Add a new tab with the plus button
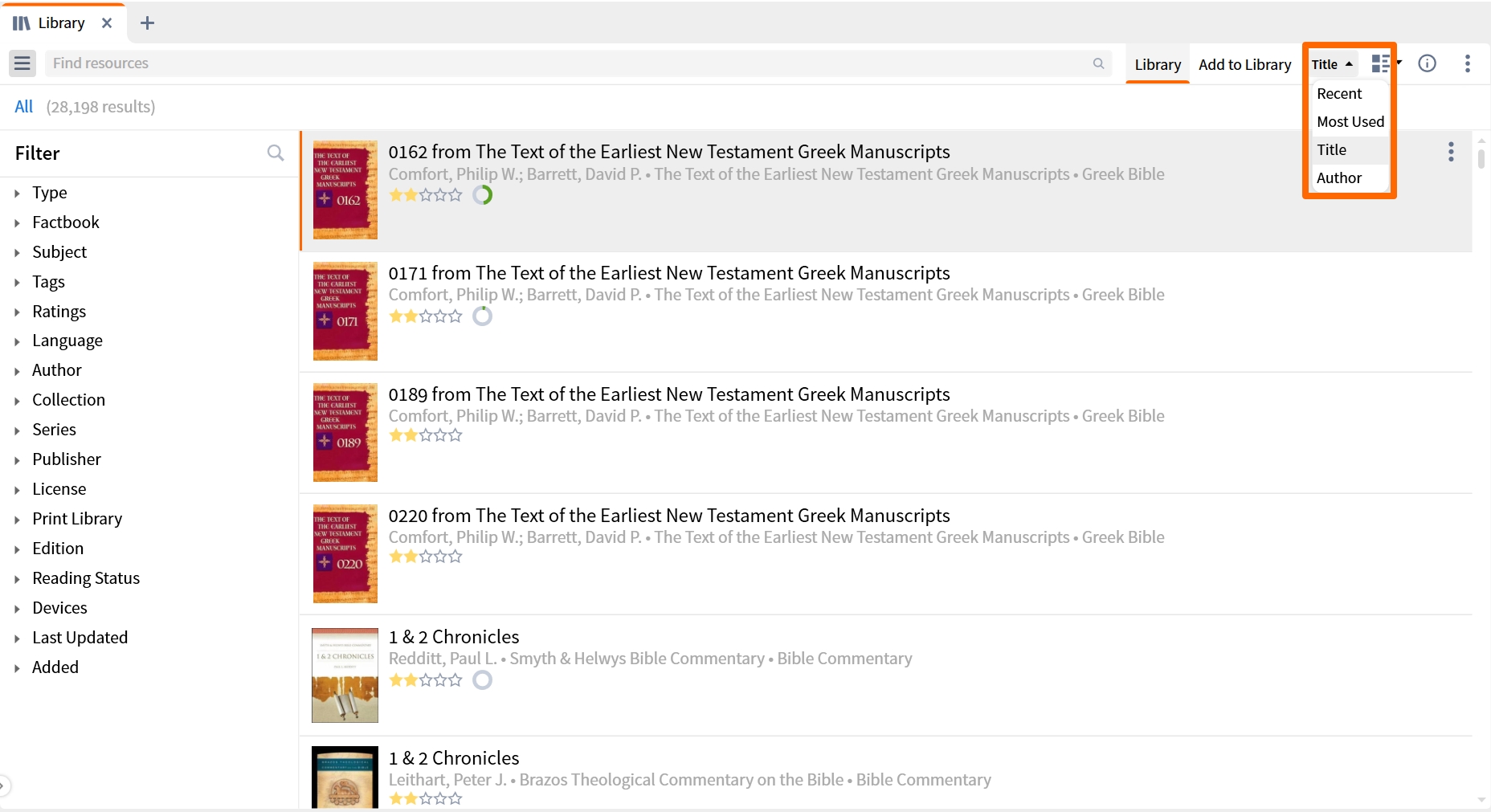The width and height of the screenshot is (1491, 812). click(147, 23)
